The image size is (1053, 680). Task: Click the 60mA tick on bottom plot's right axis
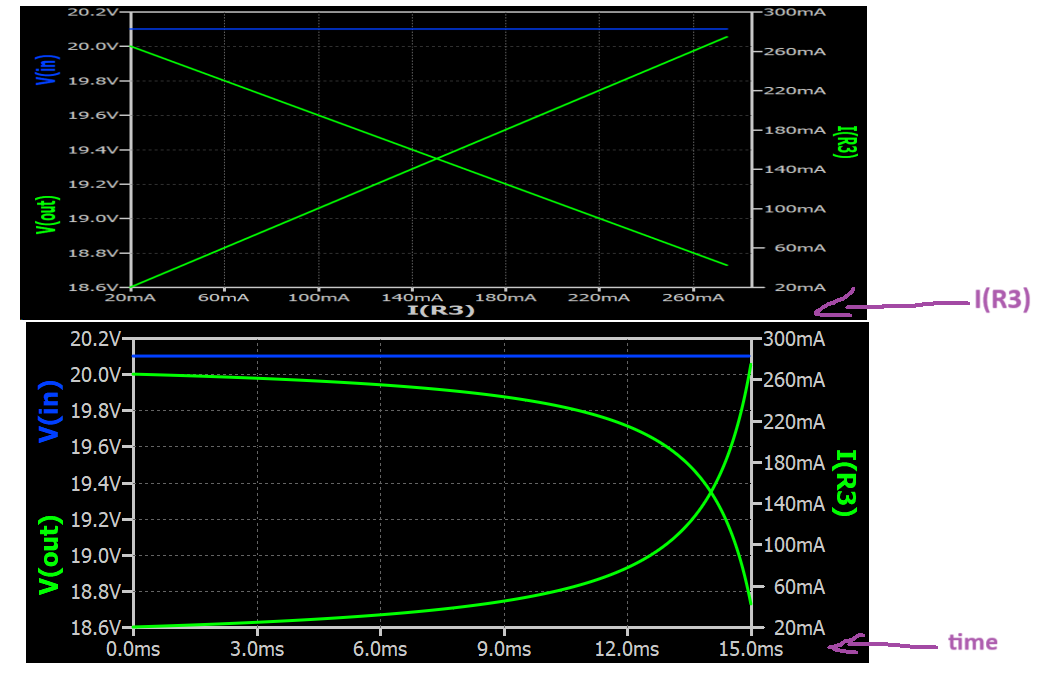pyautogui.click(x=799, y=587)
